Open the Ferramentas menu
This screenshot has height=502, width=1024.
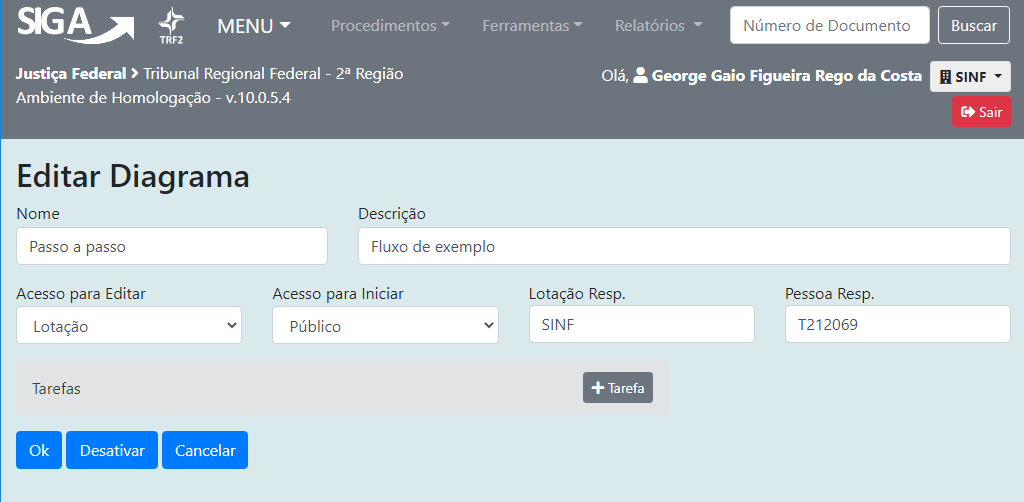[x=532, y=25]
